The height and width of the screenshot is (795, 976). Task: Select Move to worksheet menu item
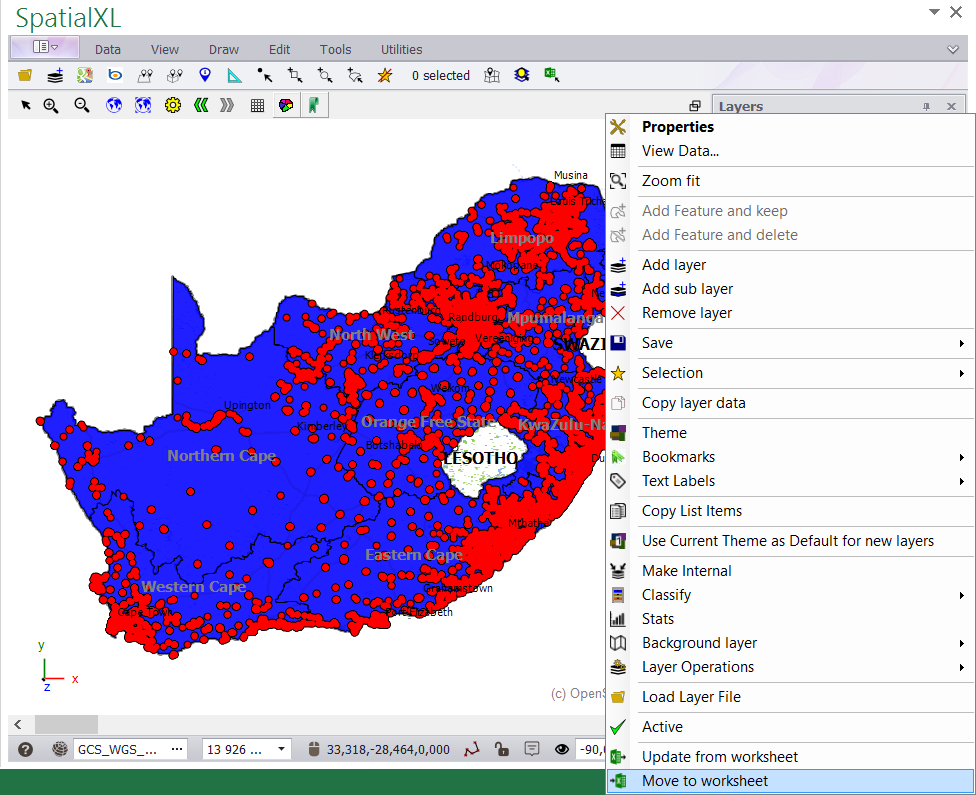[x=705, y=781]
